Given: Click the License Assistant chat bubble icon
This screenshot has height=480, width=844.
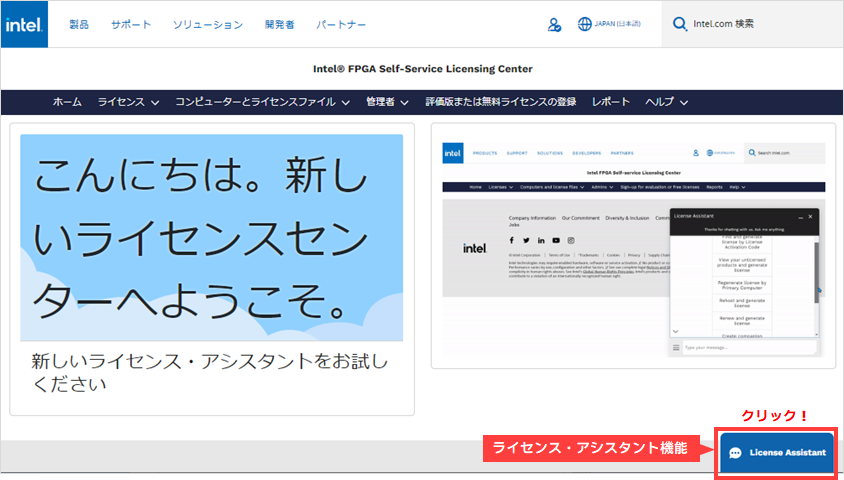Looking at the screenshot, I should coord(735,453).
